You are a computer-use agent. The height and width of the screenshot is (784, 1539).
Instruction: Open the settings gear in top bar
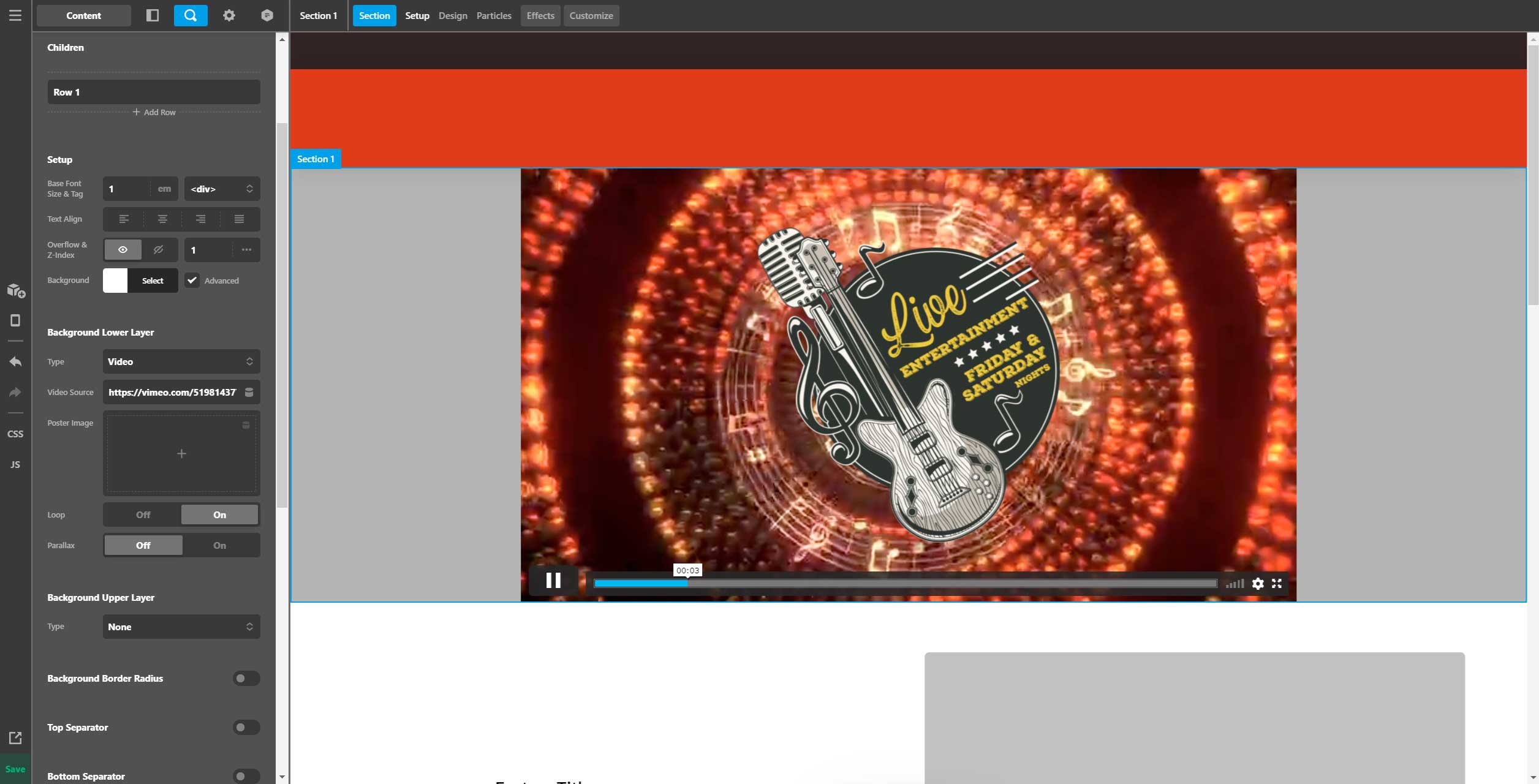tap(229, 15)
